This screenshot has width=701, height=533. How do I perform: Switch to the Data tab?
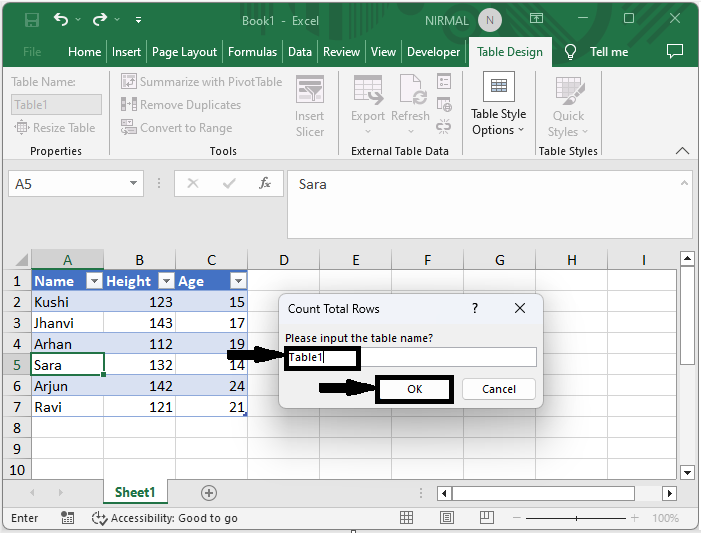(x=300, y=52)
